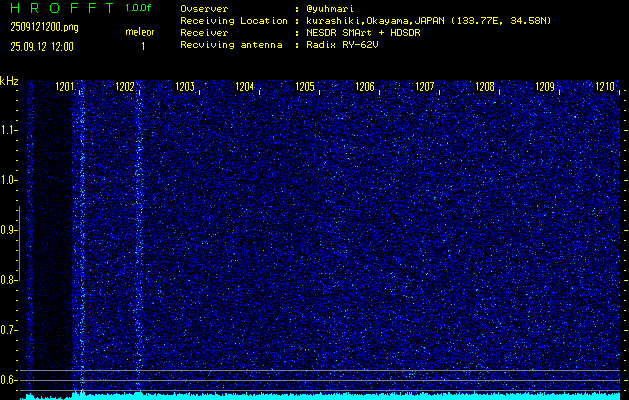The image size is (629, 400).
Task: Click the 0.8 kHz axis label
Action: 8,280
